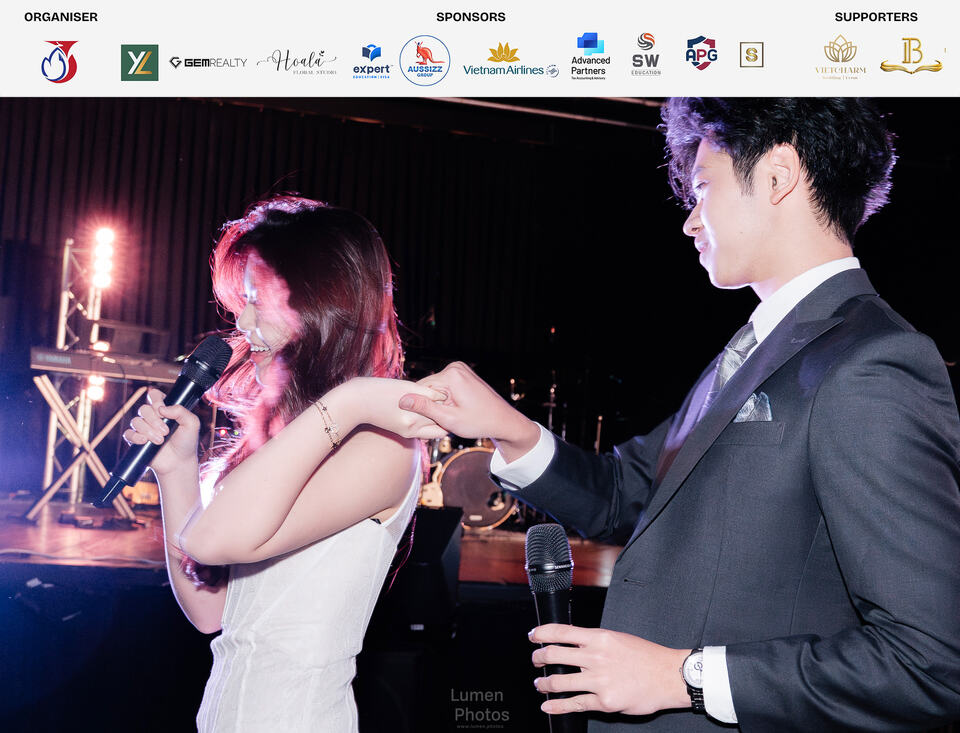Image resolution: width=960 pixels, height=733 pixels.
Task: Click the Aussizz Group kangaroo logo
Action: (x=425, y=61)
